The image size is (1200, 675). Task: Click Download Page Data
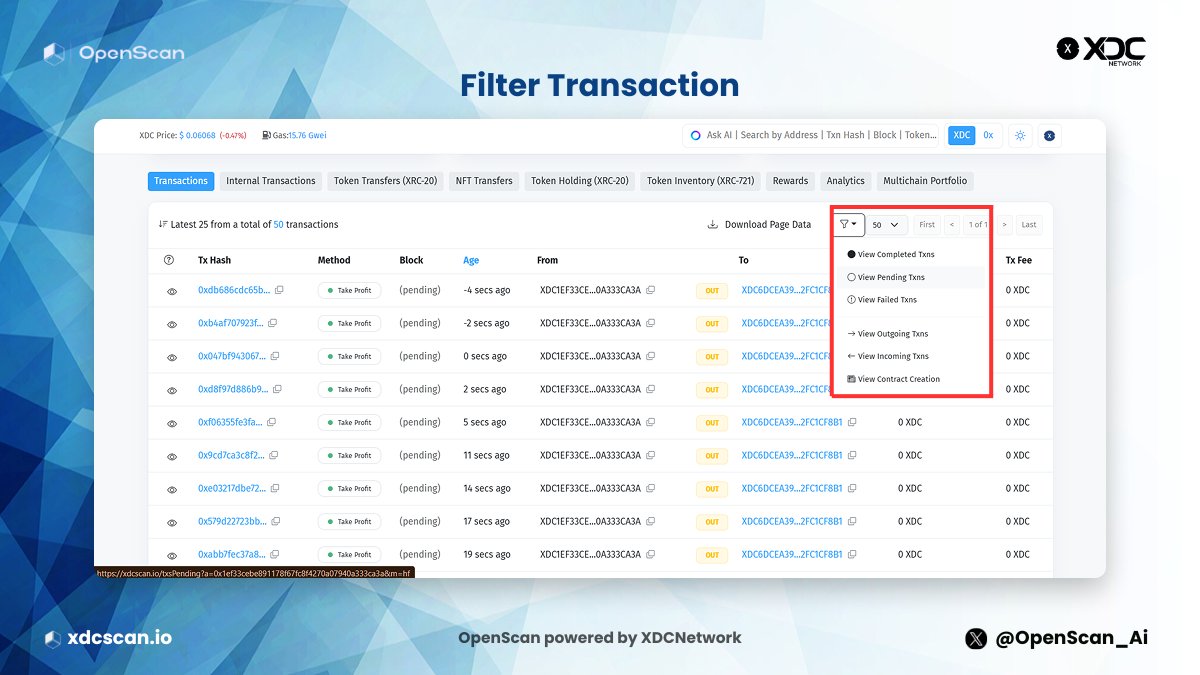point(759,225)
